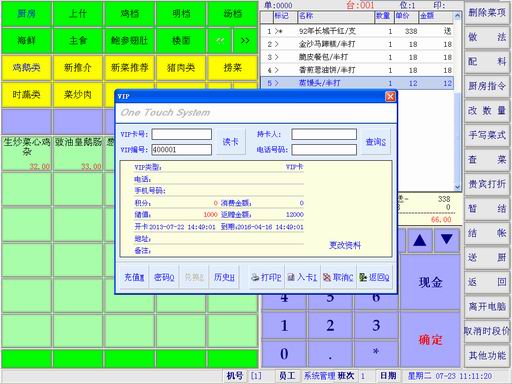
Task: Click the 离开电脑 leave computer button
Action: coord(487,306)
